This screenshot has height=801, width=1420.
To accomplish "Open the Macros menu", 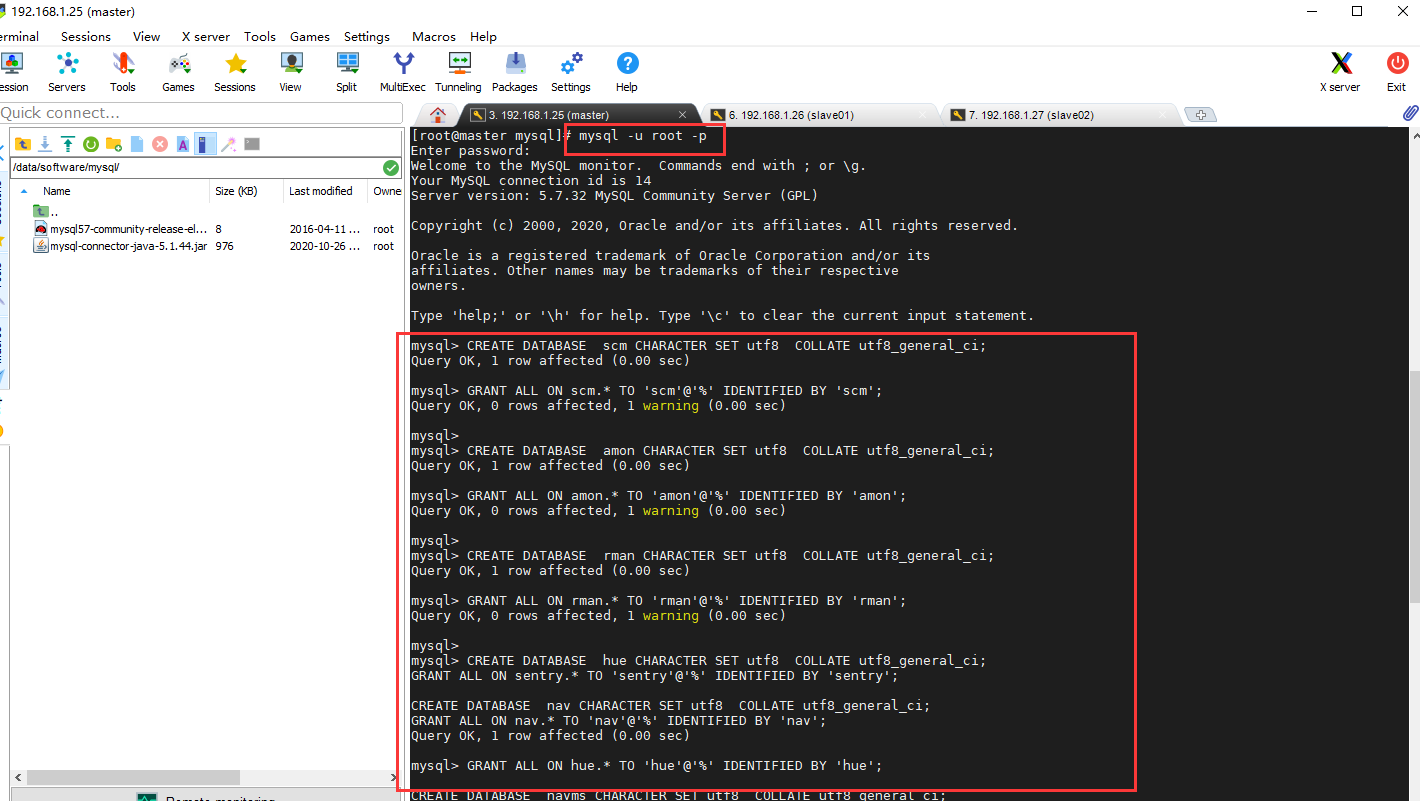I will coord(434,36).
